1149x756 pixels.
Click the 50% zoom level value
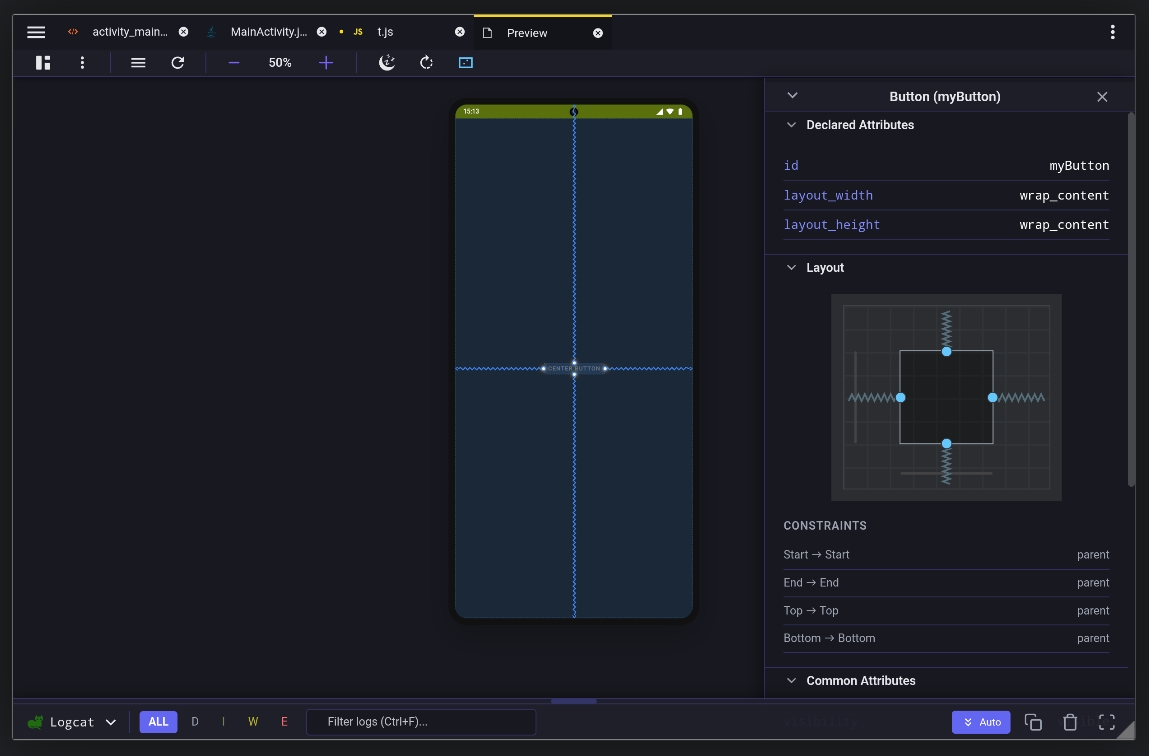(x=280, y=63)
